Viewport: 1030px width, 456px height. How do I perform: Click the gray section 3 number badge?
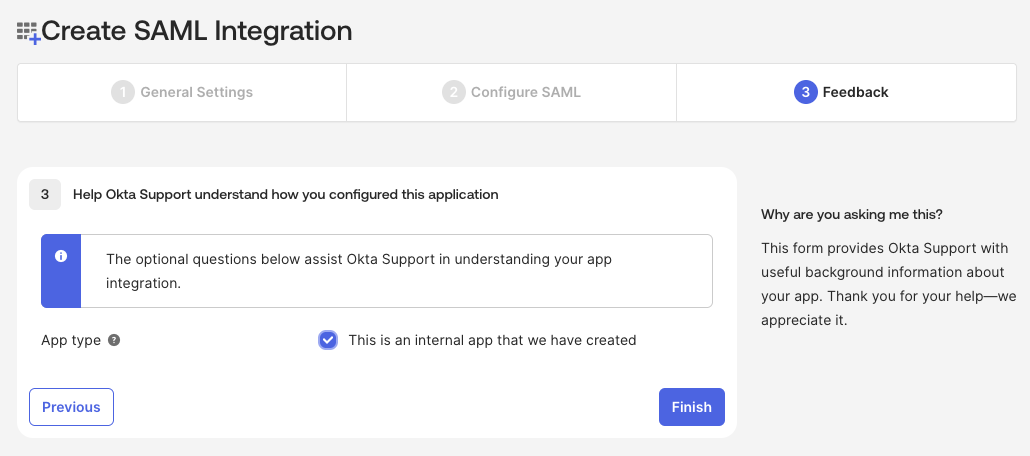click(45, 194)
